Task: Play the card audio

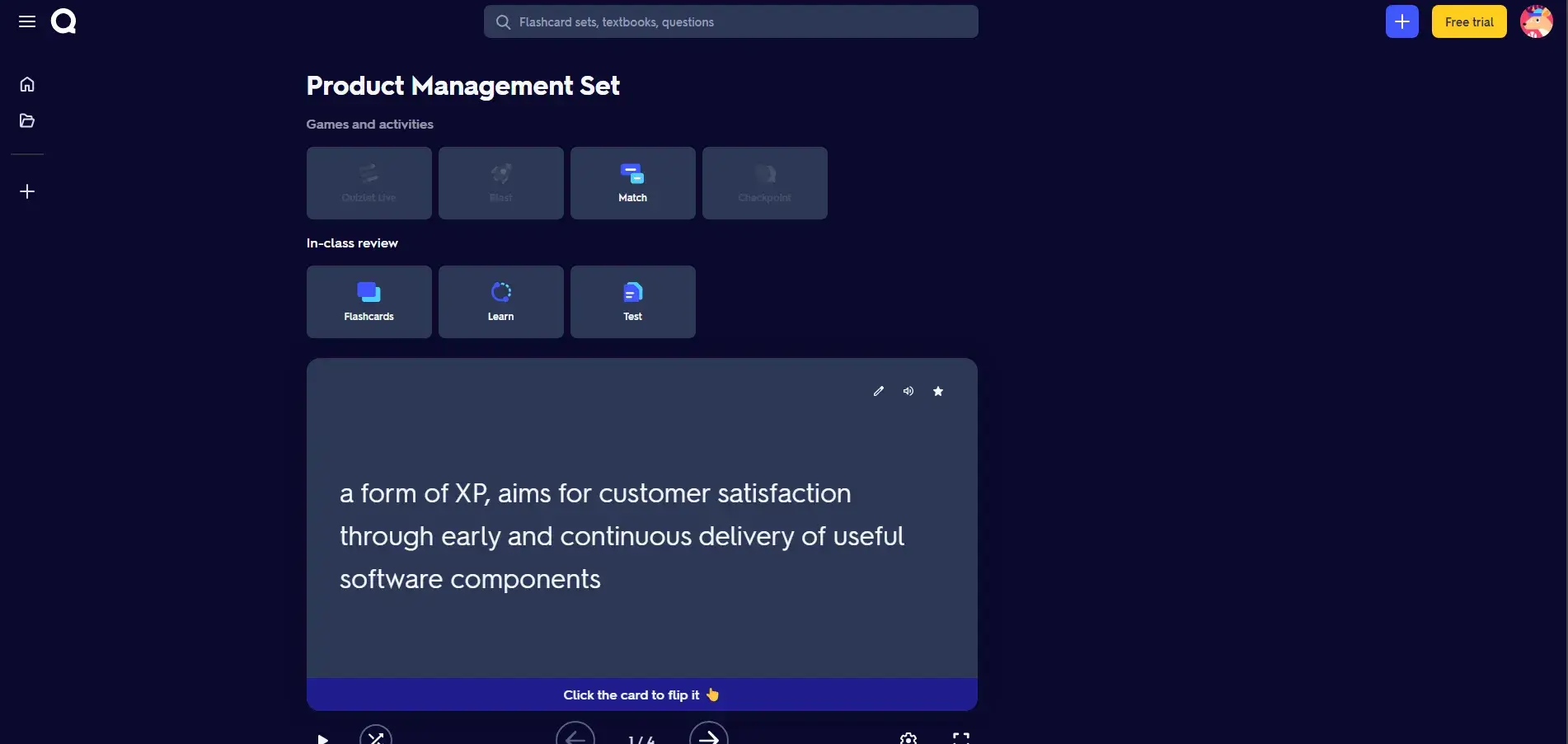Action: (908, 391)
